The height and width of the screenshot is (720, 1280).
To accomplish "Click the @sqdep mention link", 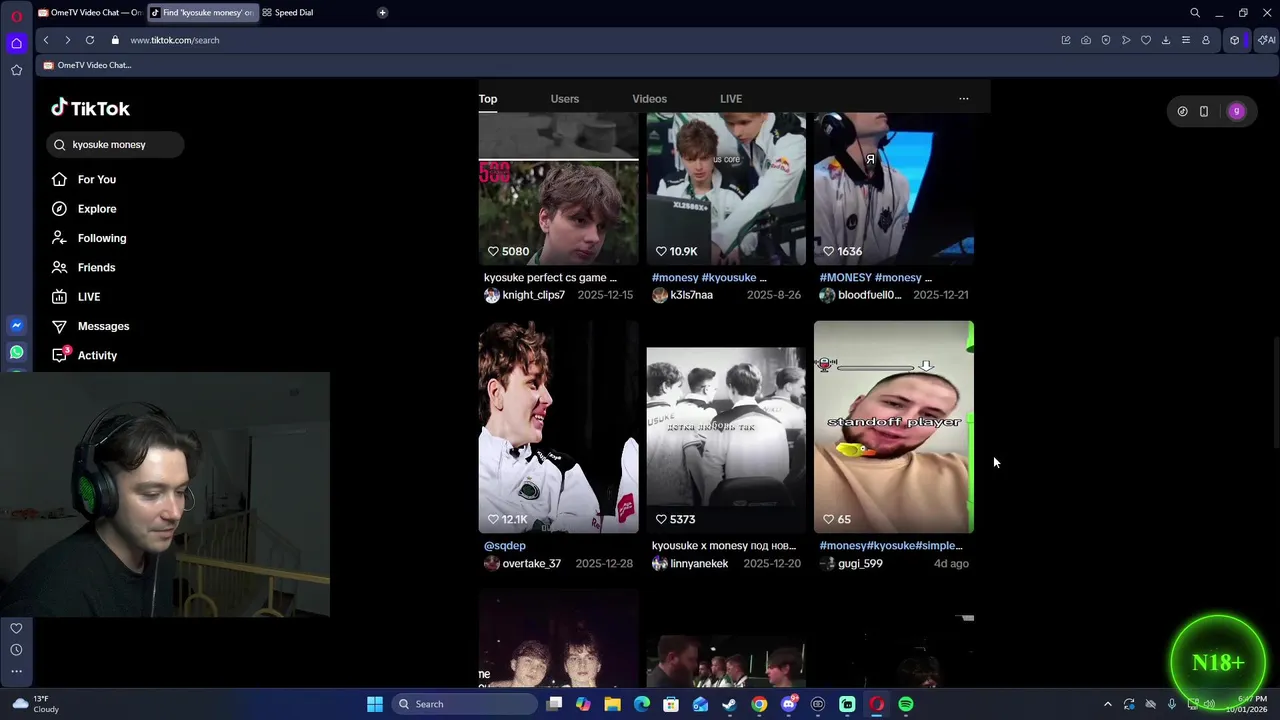I will tap(505, 546).
